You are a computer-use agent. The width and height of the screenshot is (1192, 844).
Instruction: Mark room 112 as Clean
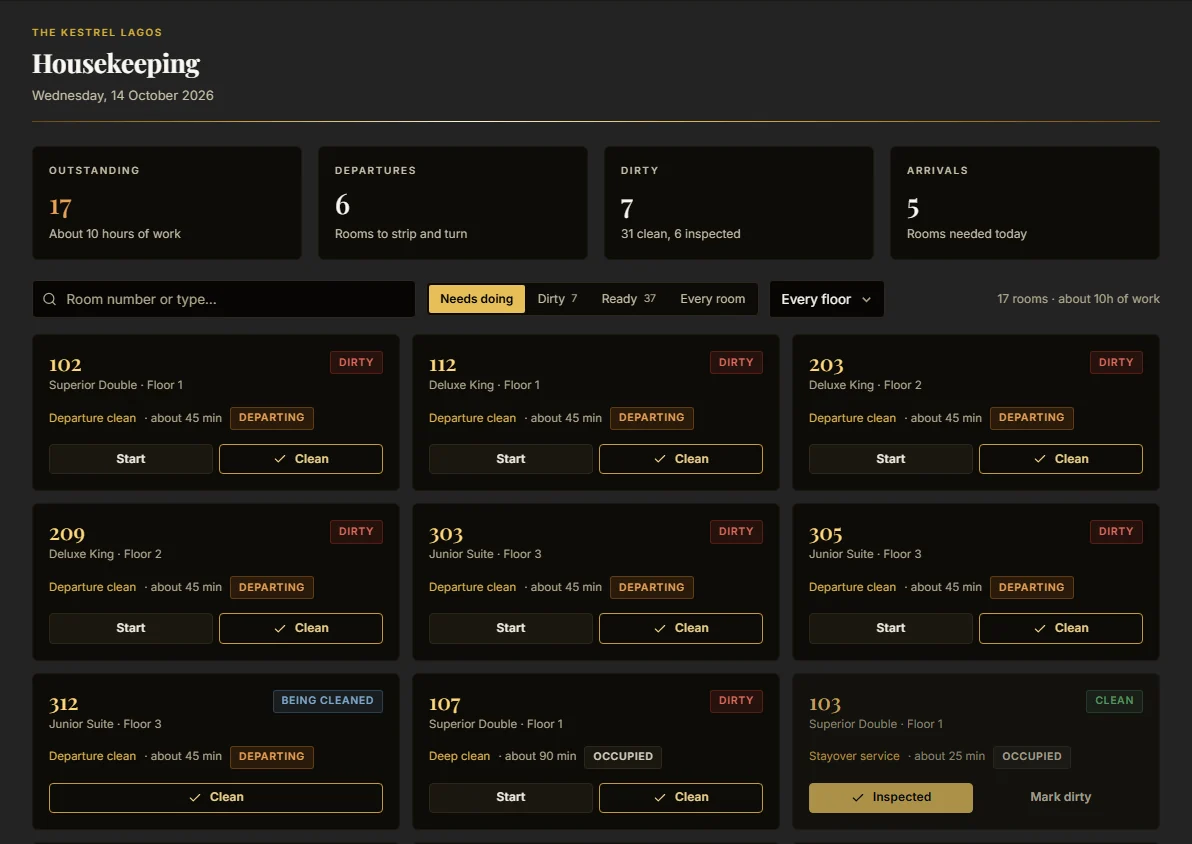pos(681,459)
